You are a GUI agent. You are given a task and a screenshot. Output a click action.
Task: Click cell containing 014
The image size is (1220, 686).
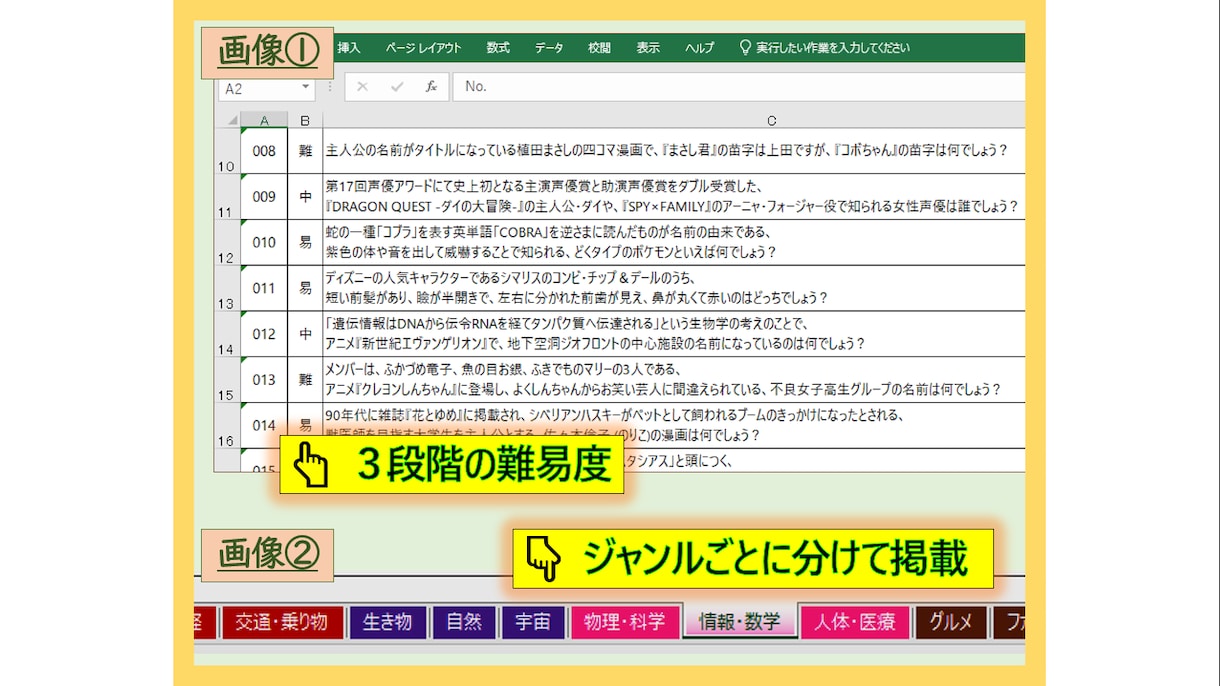coord(264,425)
